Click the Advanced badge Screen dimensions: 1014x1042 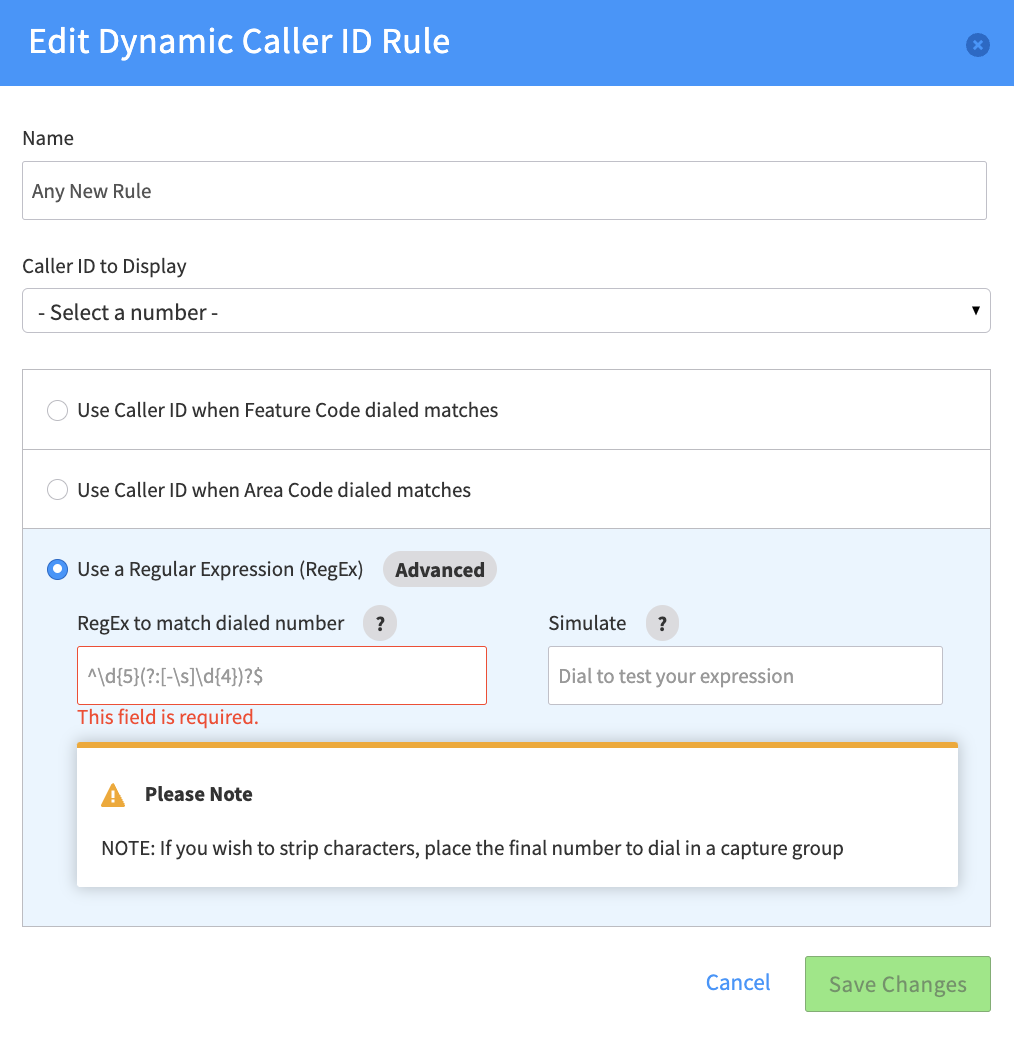pyautogui.click(x=440, y=570)
